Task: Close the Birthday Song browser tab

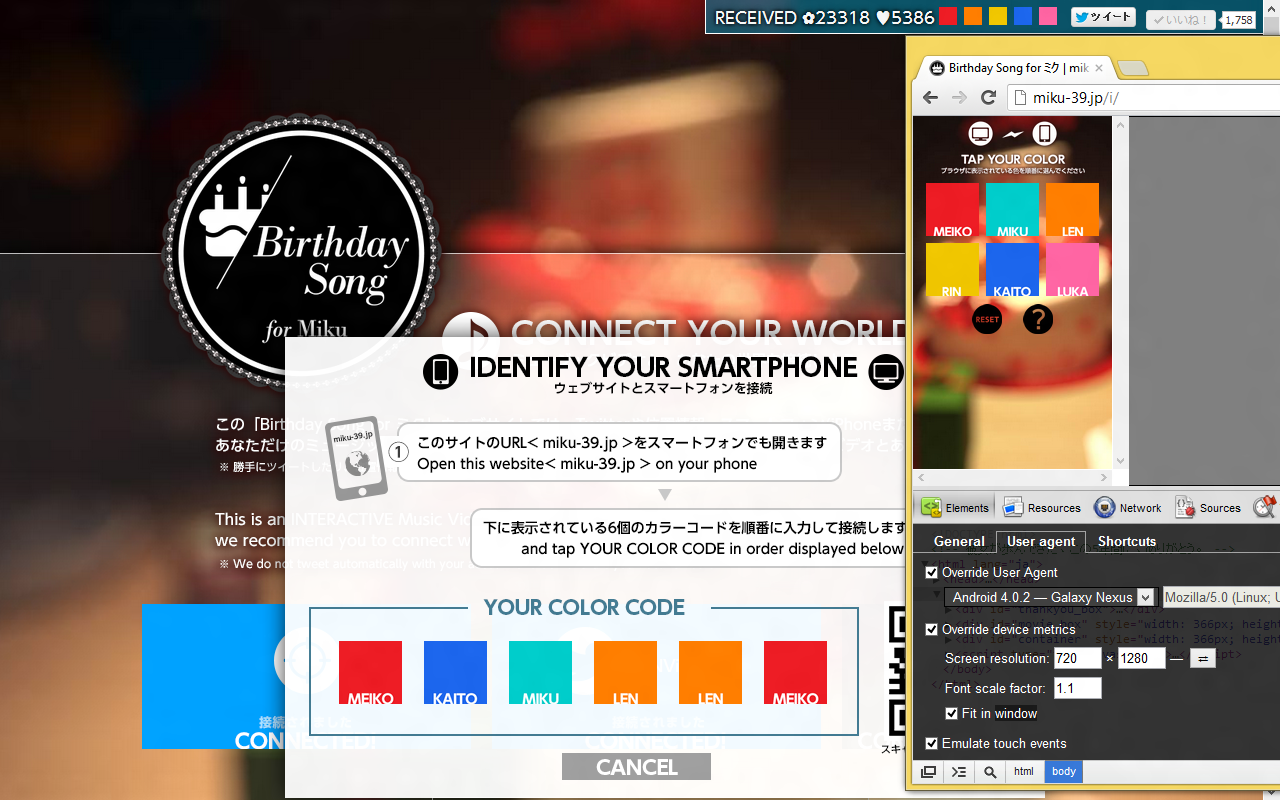Action: [1099, 68]
